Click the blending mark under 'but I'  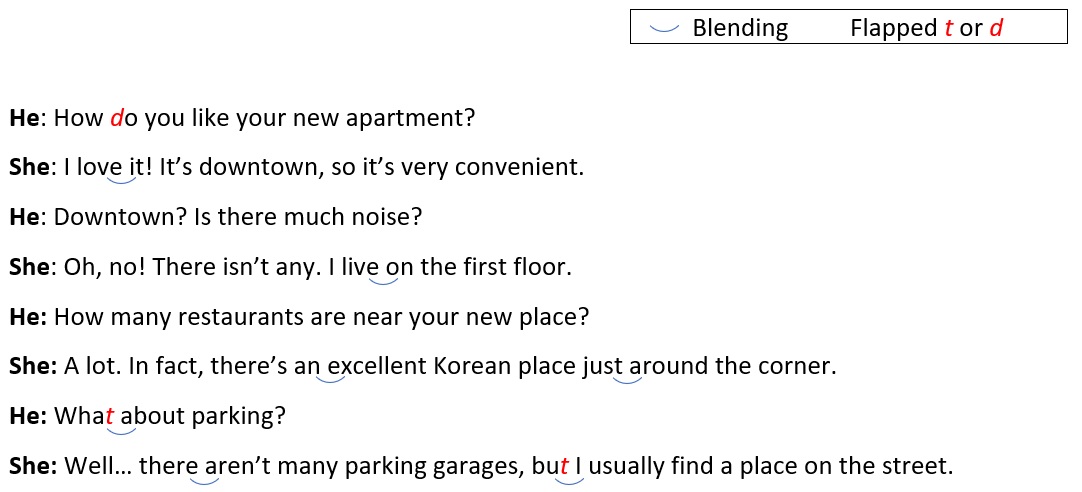pyautogui.click(x=569, y=479)
